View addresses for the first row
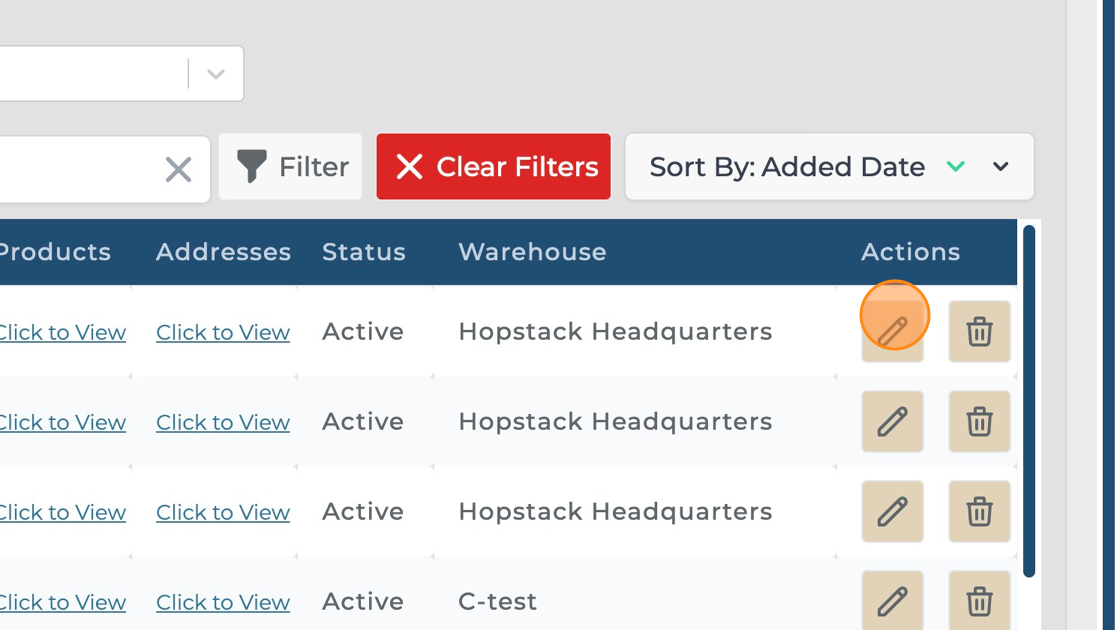Image resolution: width=1120 pixels, height=630 pixels. point(223,332)
